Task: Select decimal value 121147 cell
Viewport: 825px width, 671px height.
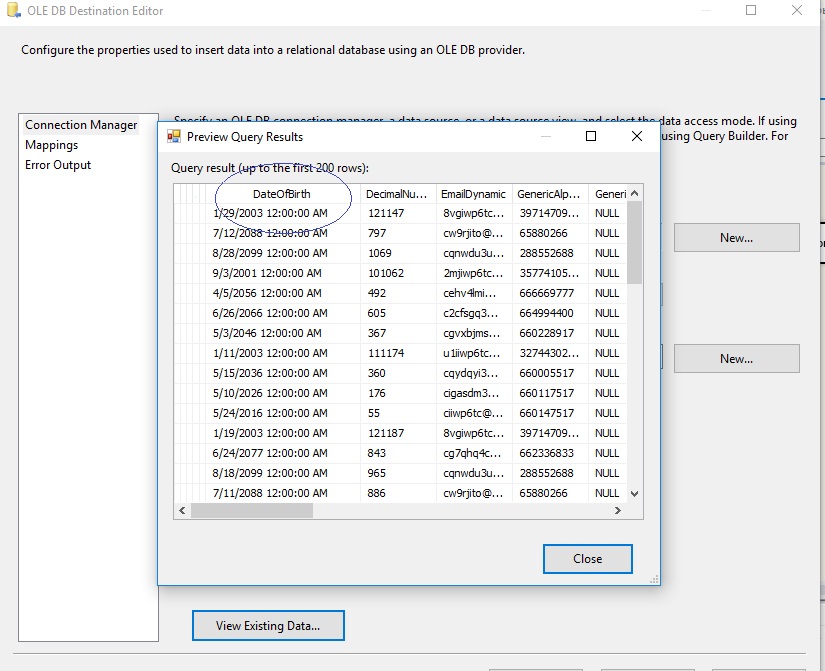Action: click(x=398, y=213)
